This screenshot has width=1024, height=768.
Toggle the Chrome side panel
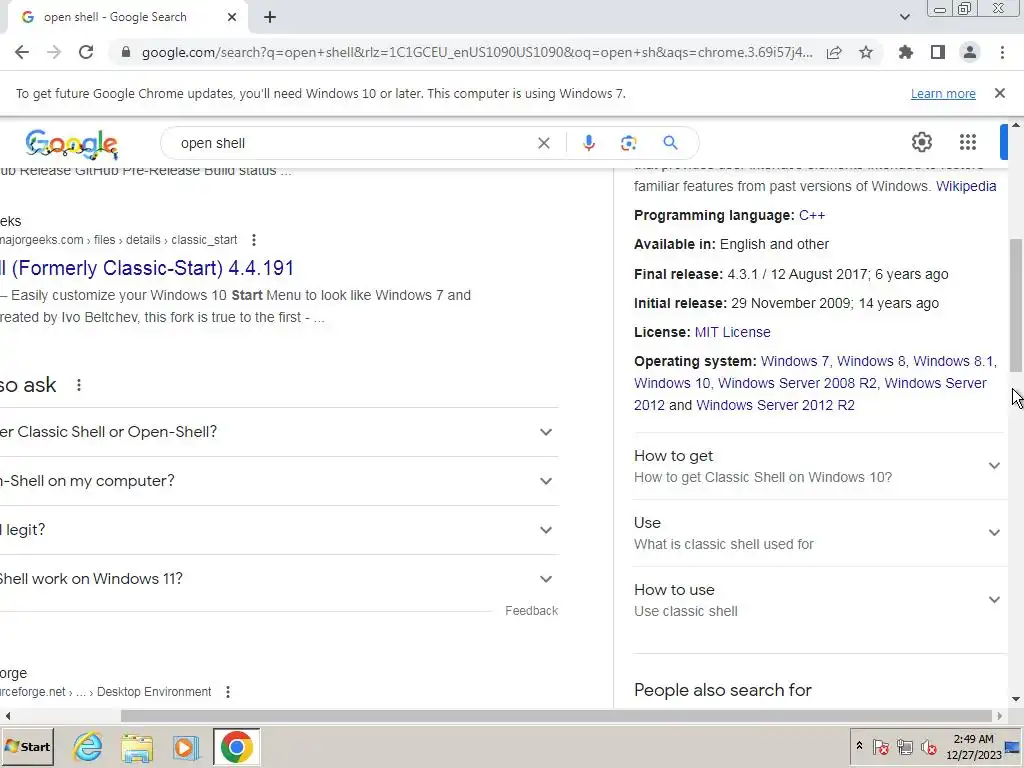(938, 52)
